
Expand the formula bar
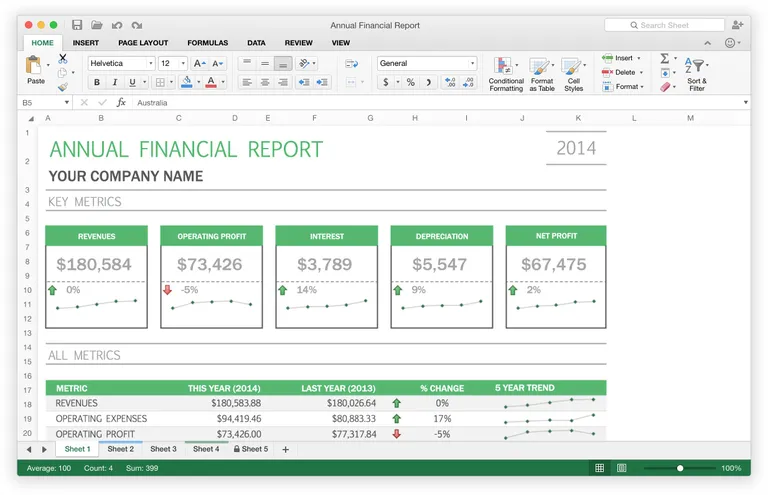745,102
